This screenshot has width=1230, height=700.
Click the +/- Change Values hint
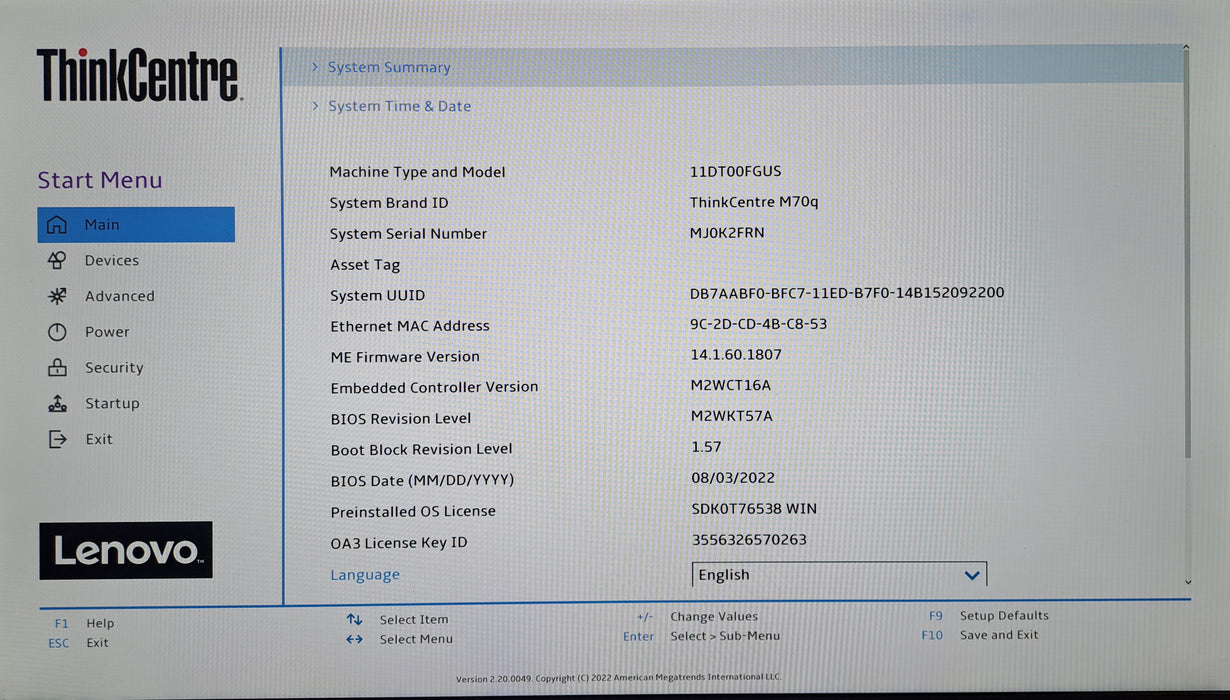click(697, 617)
